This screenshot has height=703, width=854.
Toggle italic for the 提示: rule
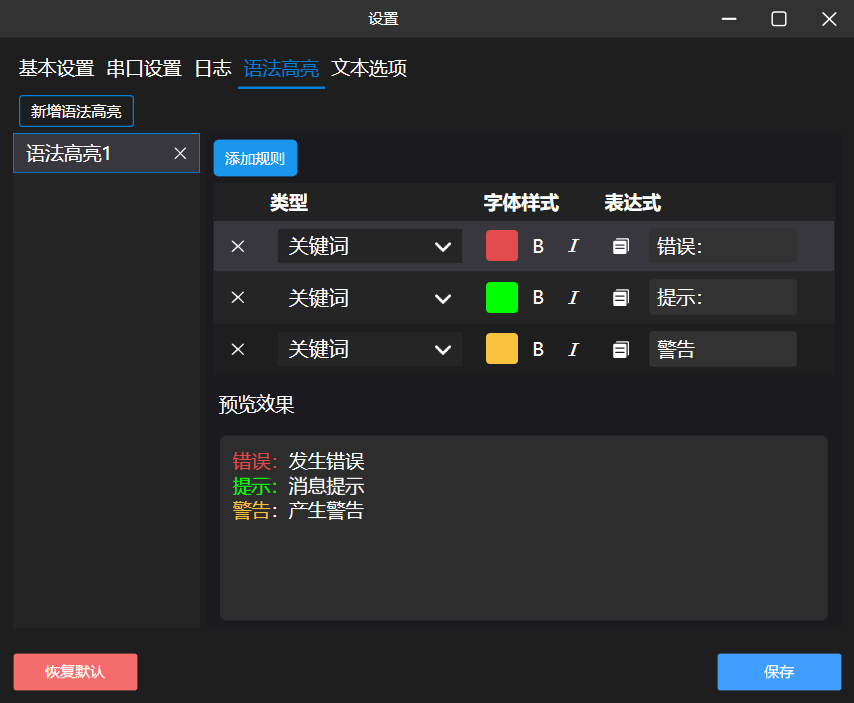pos(573,297)
